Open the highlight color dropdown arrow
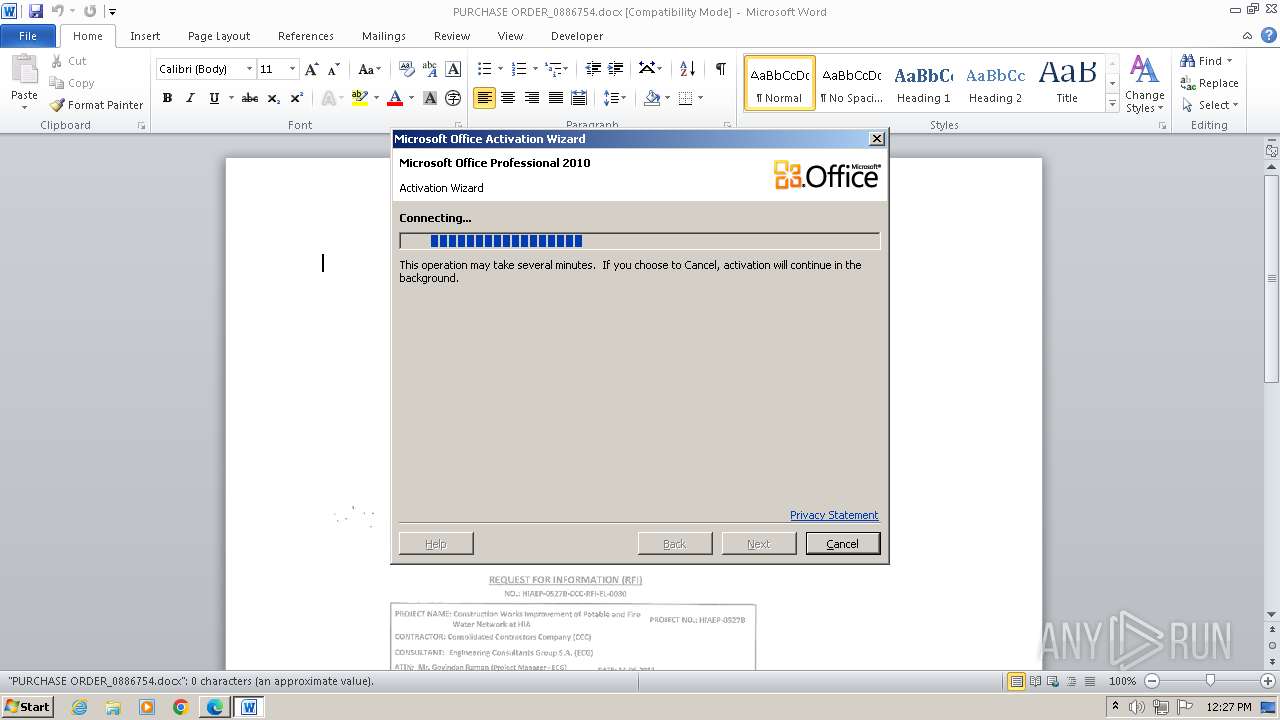This screenshot has width=1280, height=720. tap(376, 98)
